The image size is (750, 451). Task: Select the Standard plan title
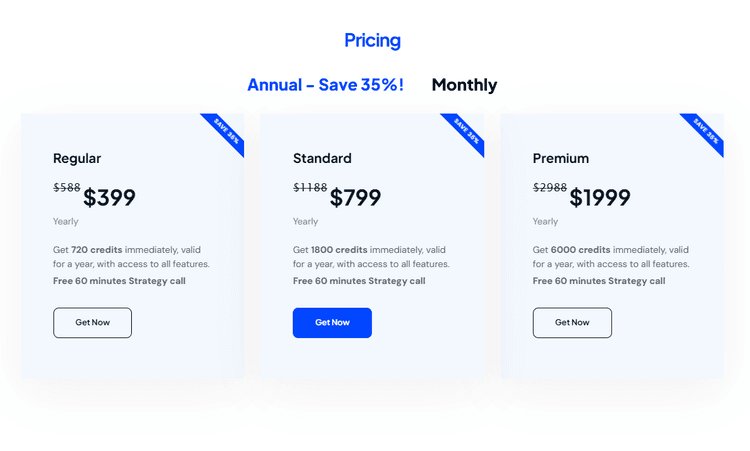(322, 158)
